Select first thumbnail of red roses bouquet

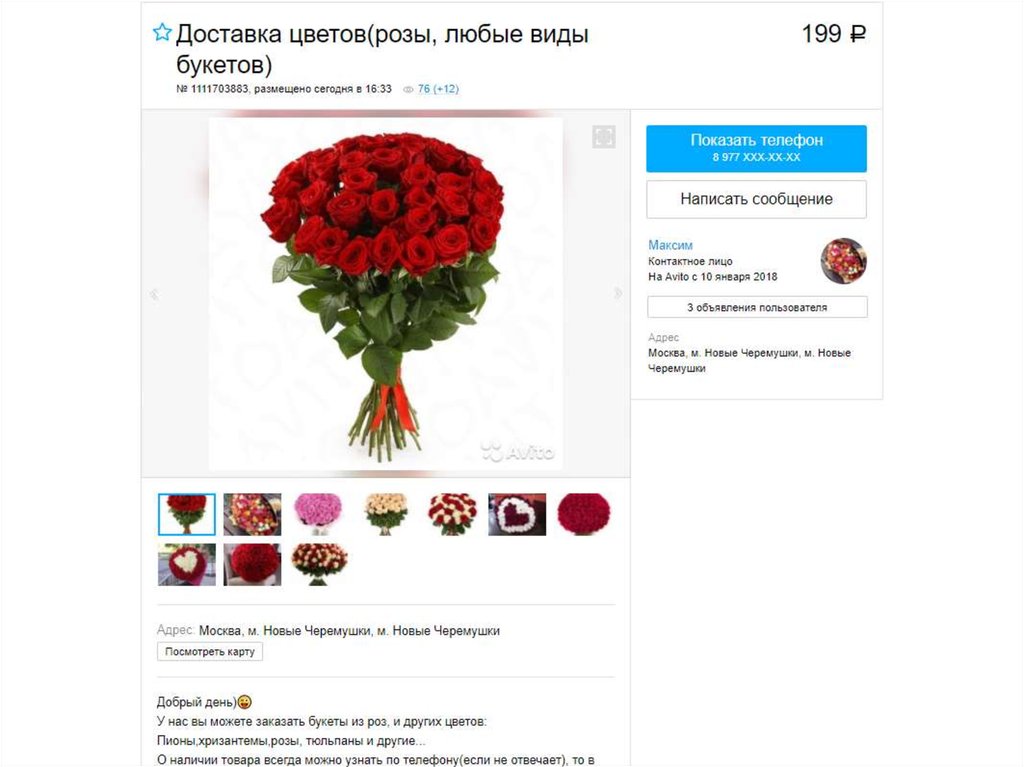187,515
